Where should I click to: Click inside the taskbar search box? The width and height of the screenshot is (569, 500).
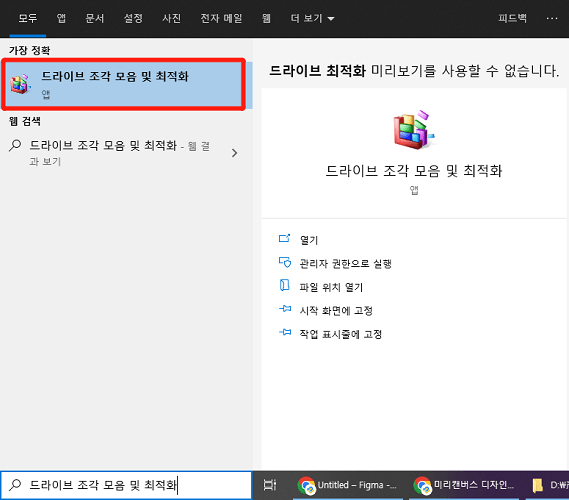pos(126,485)
